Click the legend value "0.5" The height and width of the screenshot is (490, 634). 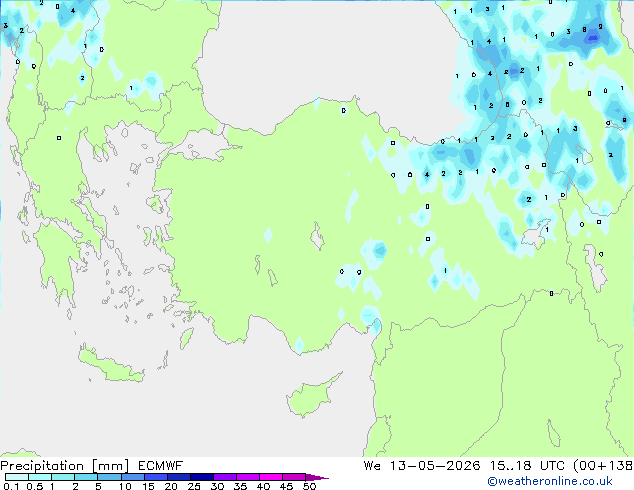[34, 486]
